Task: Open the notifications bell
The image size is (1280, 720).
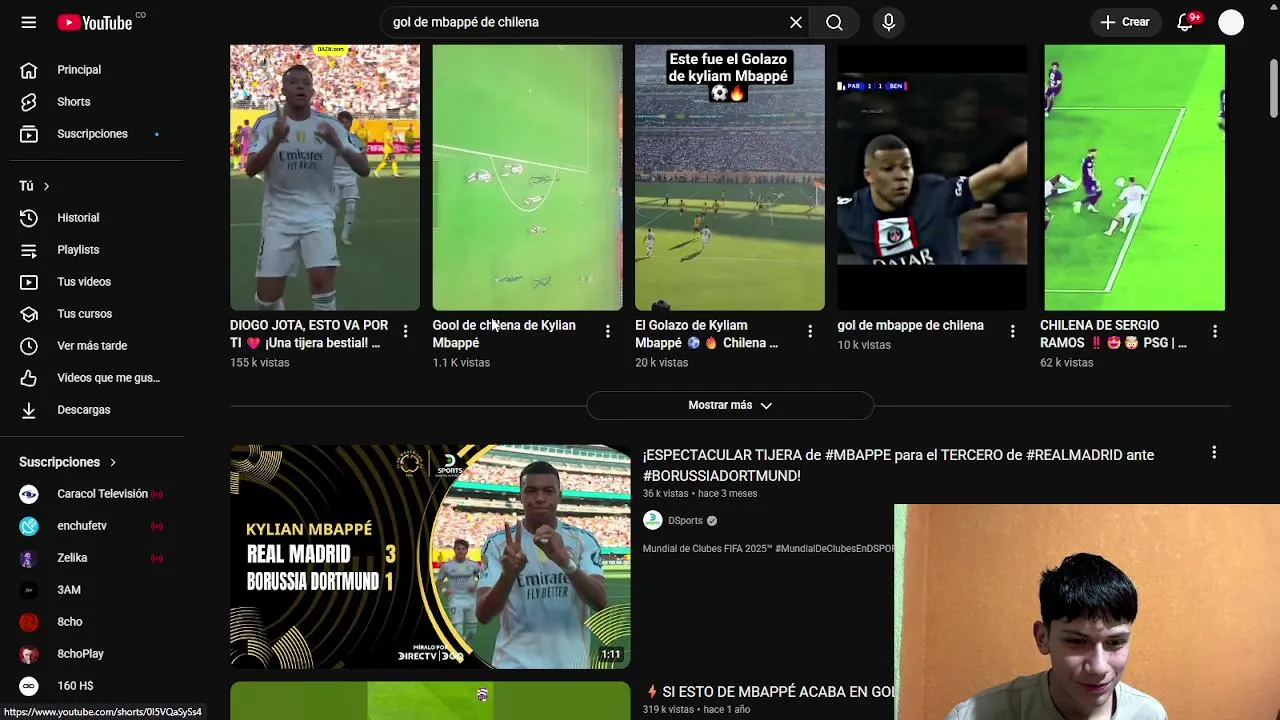Action: tap(1185, 22)
